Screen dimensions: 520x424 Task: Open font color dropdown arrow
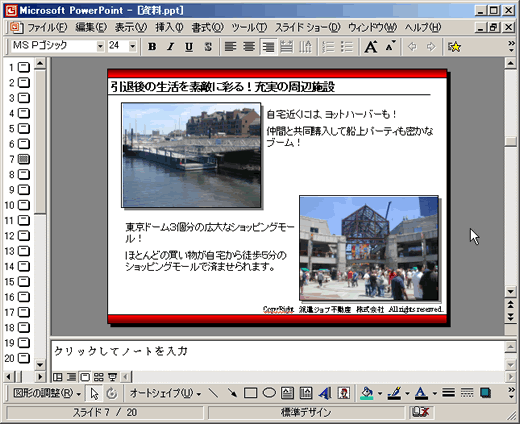pyautogui.click(x=434, y=394)
